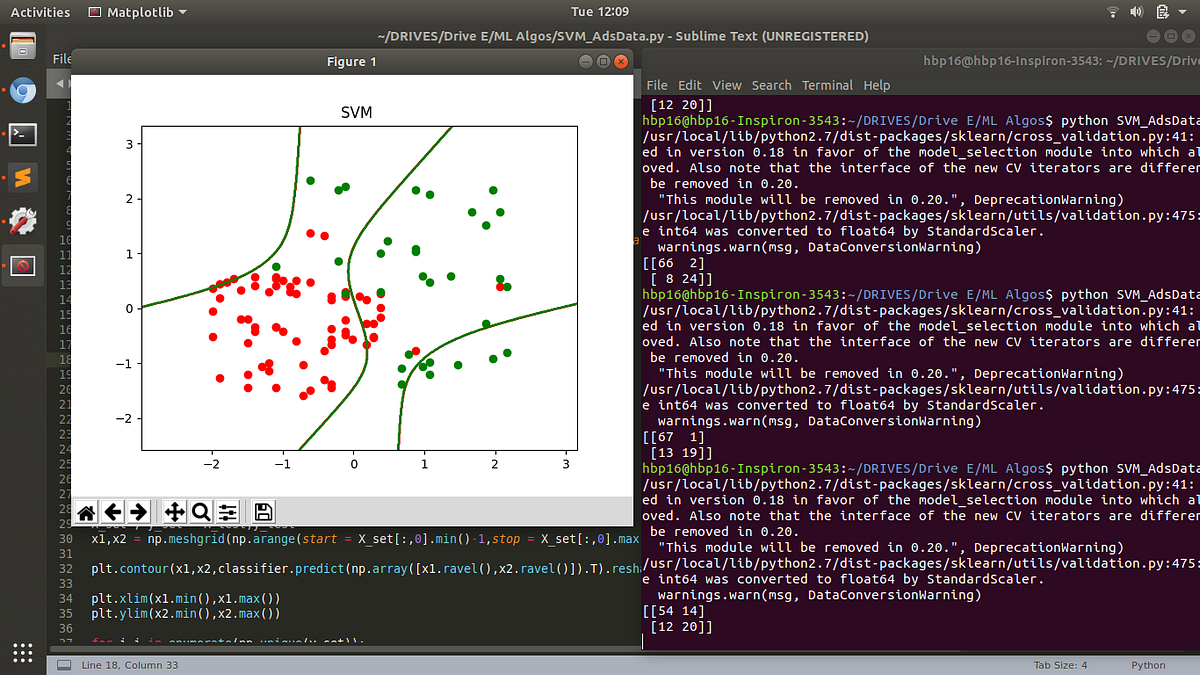Toggle the pan tool in the figure toolbar
Screen dimensions: 1200x675
(x=173, y=512)
